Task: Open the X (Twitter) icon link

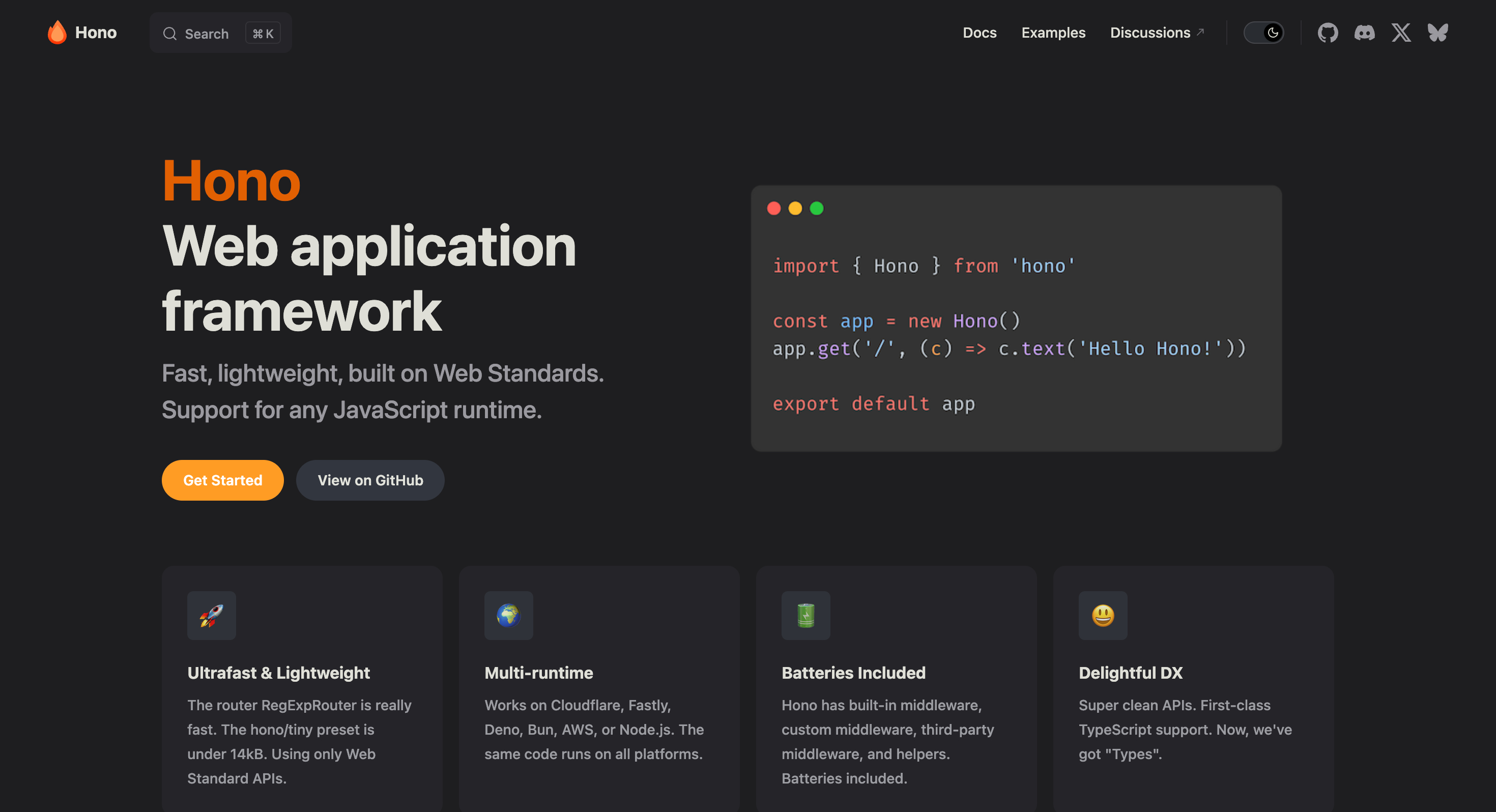Action: (1401, 33)
